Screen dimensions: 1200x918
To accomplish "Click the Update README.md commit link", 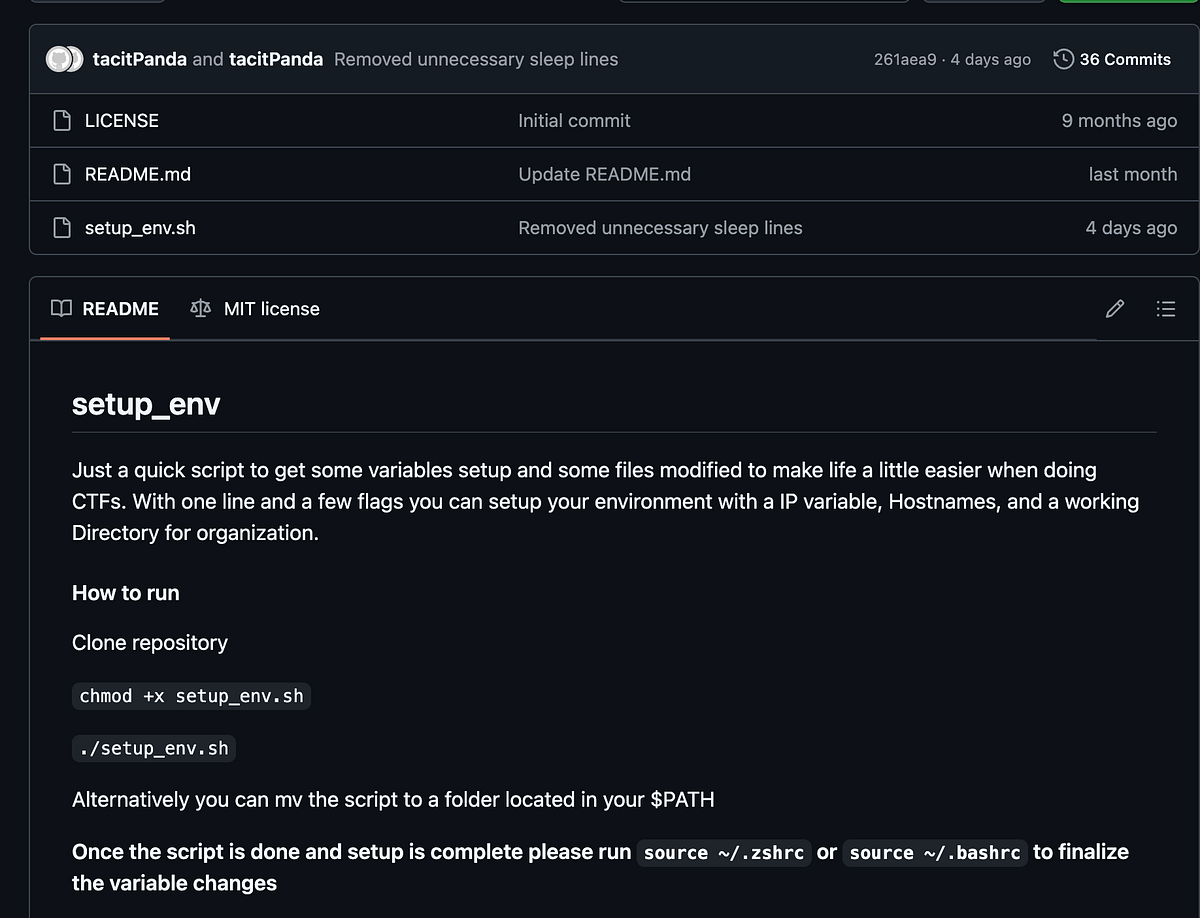I will 604,174.
